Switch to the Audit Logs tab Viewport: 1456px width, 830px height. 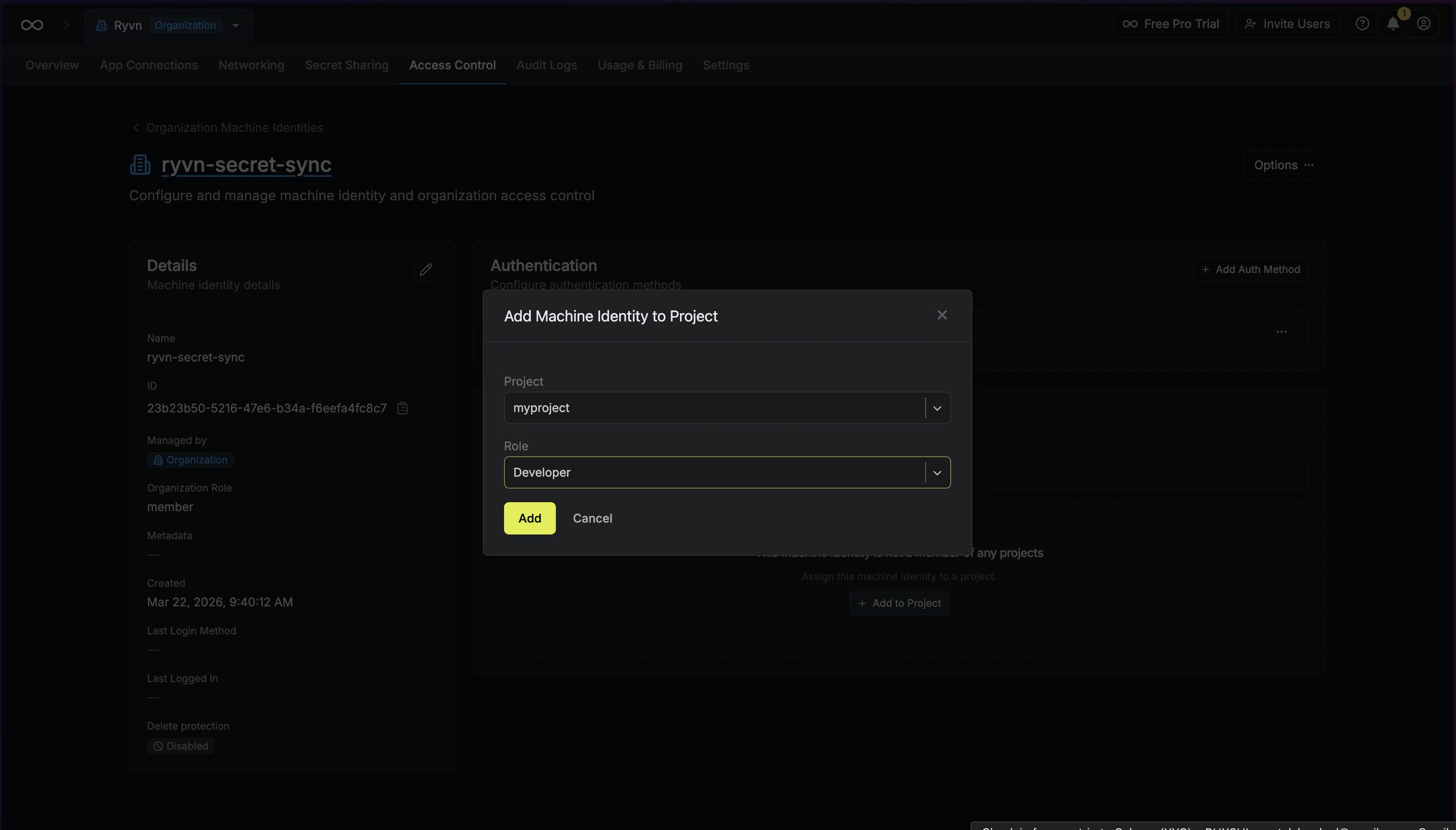point(546,65)
